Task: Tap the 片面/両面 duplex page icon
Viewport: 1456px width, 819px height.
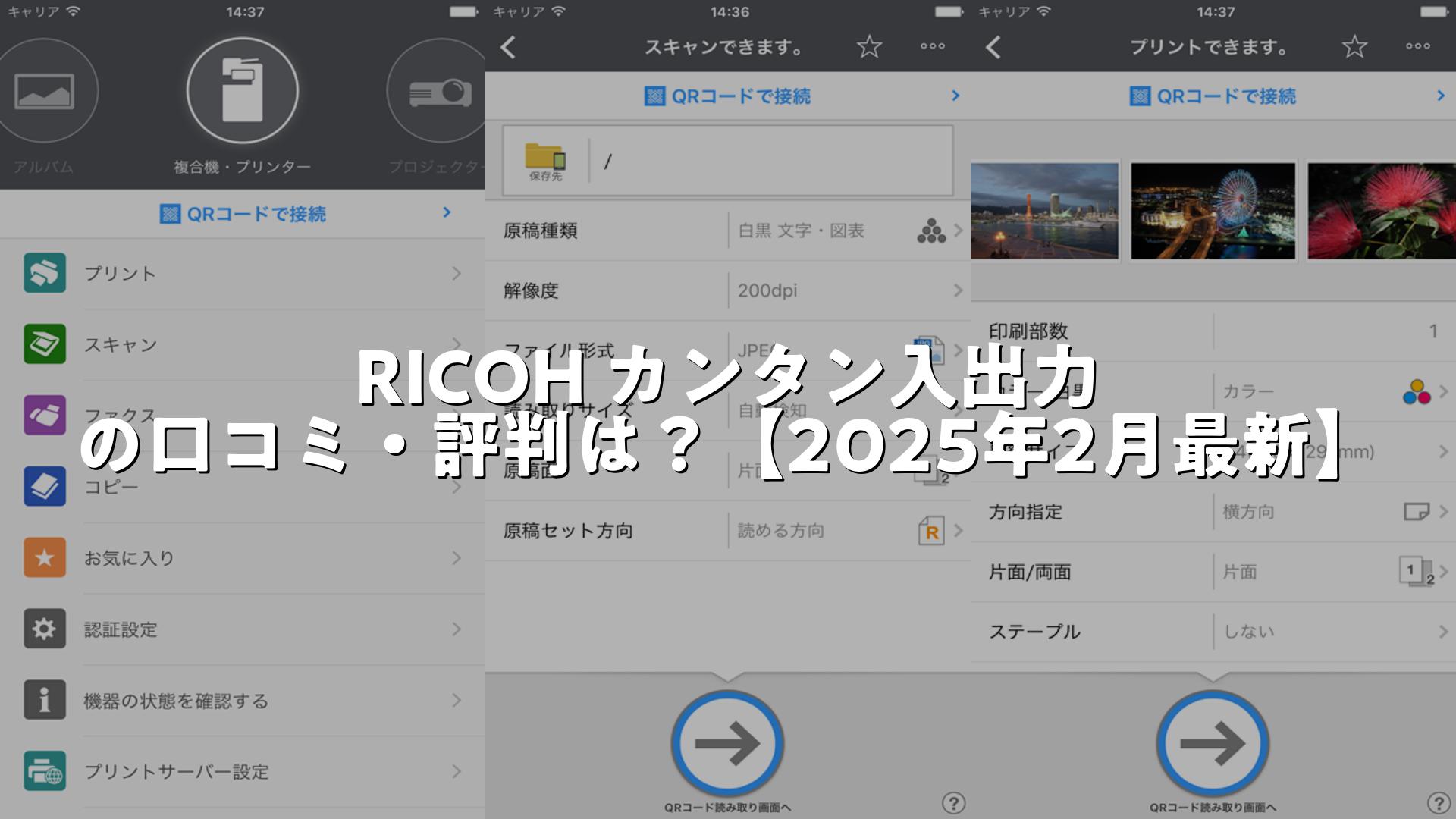Action: pos(1416,571)
